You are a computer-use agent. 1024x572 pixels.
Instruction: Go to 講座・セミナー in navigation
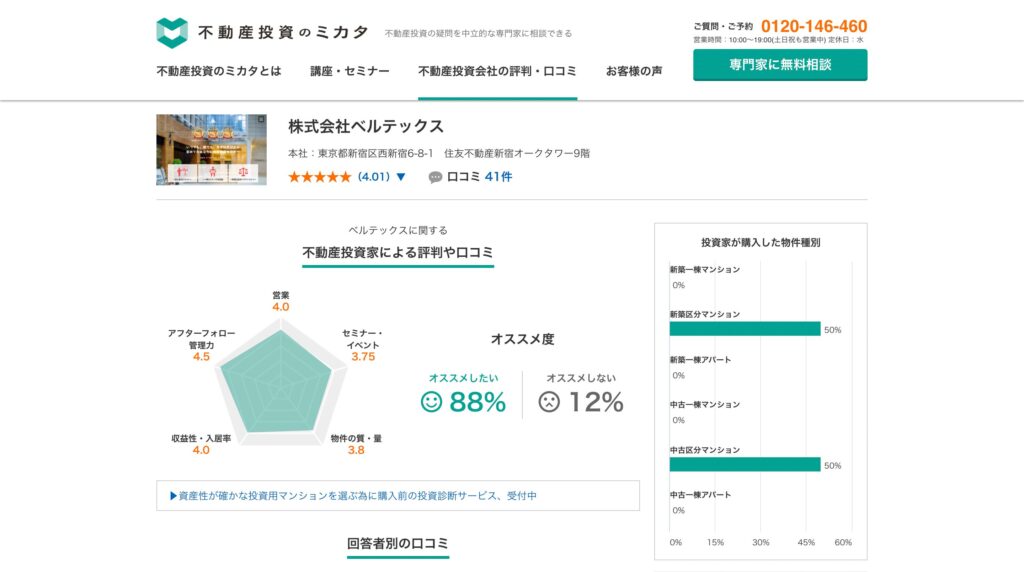tap(349, 71)
